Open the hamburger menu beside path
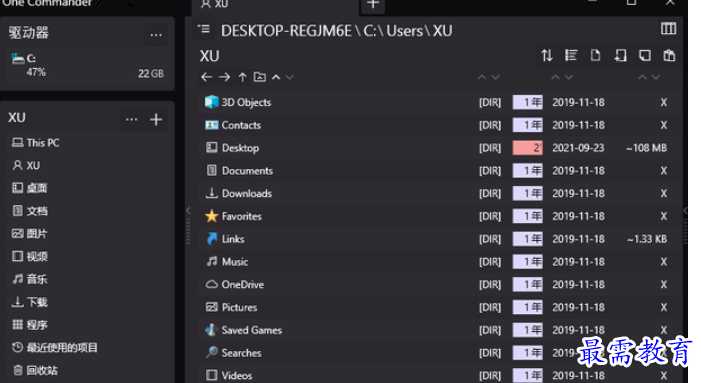 tap(204, 29)
